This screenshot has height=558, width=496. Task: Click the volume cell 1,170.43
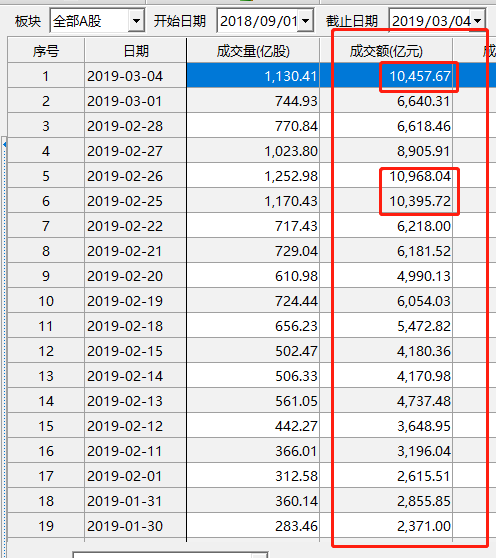tap(253, 201)
